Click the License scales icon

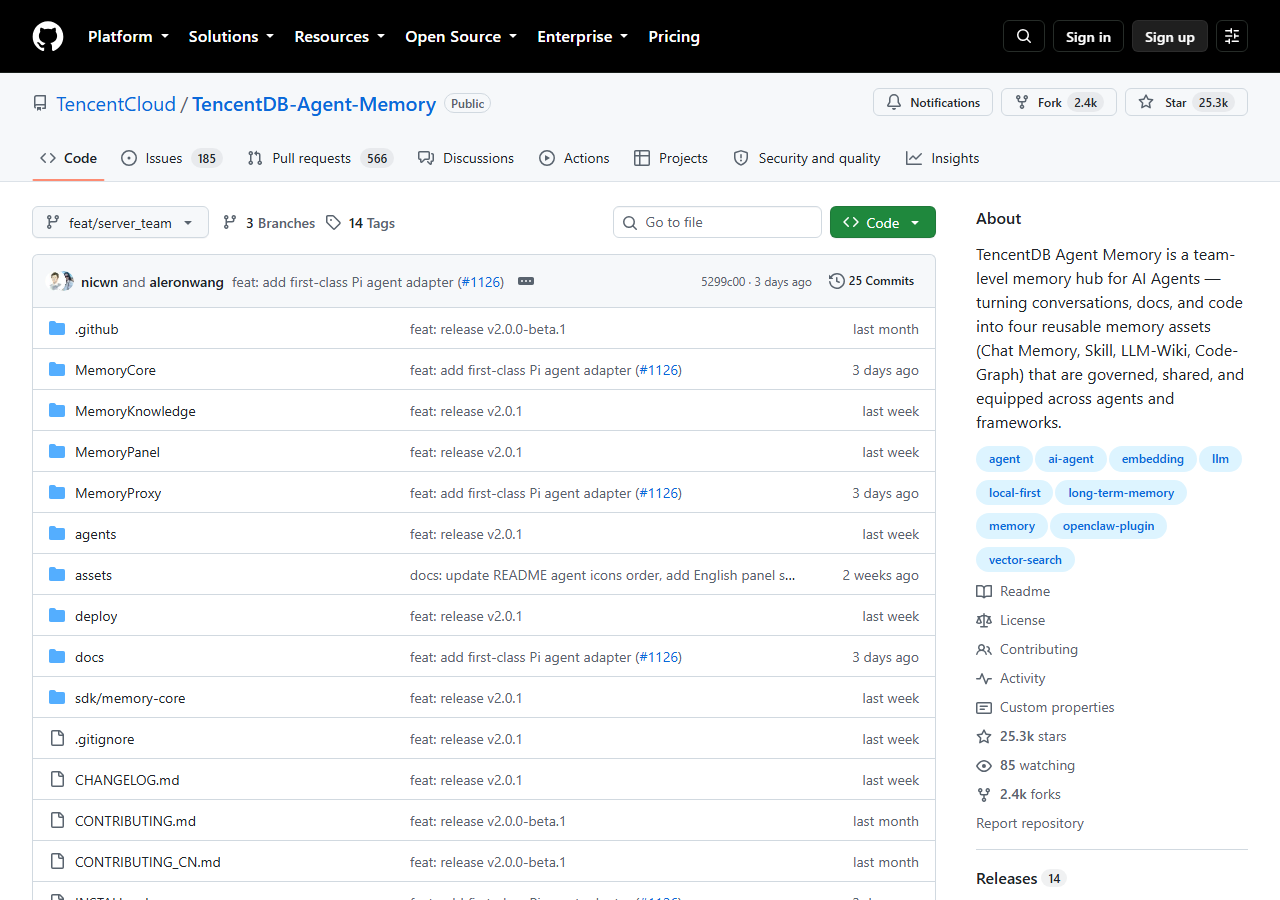pyautogui.click(x=984, y=620)
